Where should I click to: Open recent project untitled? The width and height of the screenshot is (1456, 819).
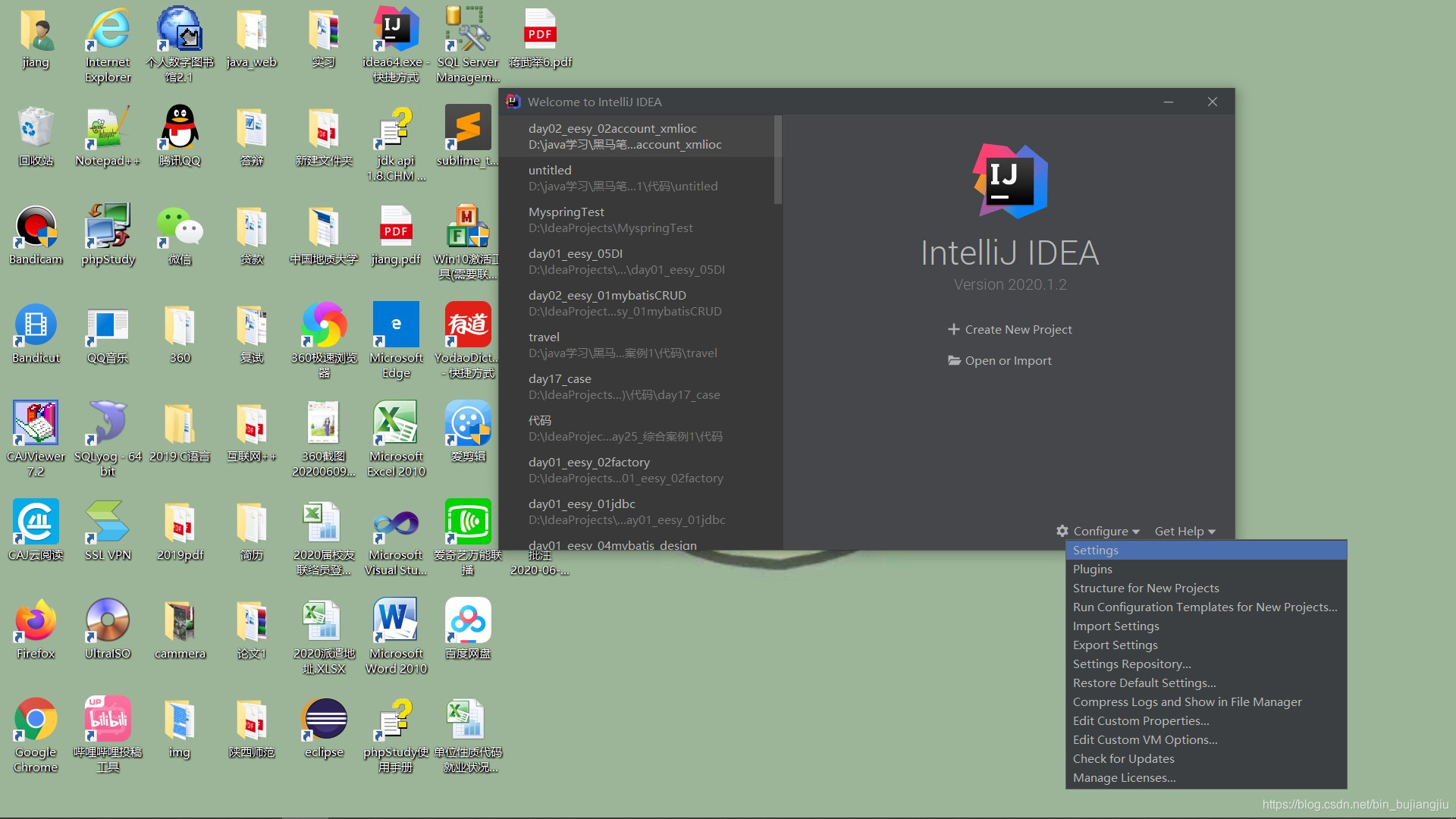coord(637,178)
